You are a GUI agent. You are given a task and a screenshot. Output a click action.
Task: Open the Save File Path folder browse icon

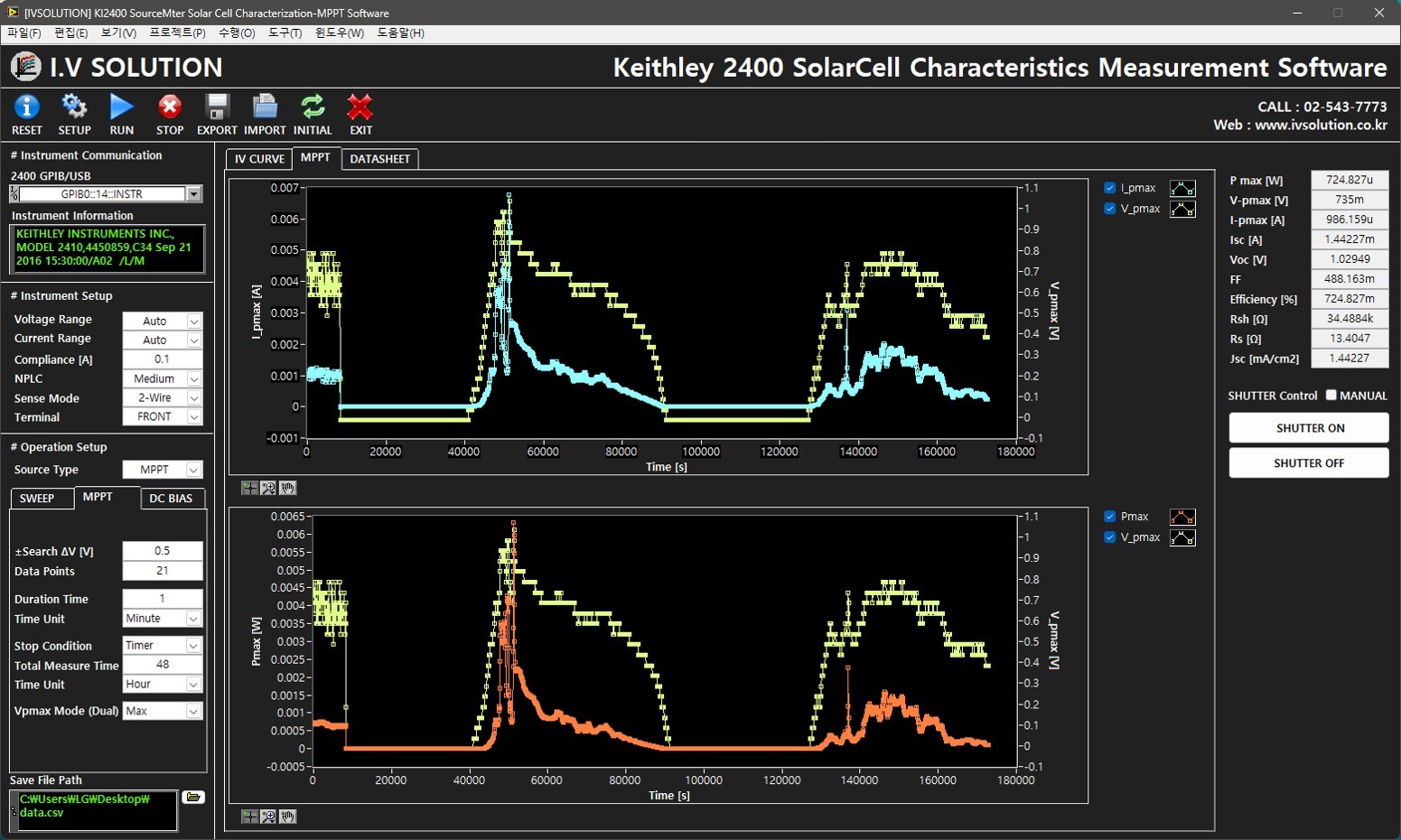[x=193, y=797]
